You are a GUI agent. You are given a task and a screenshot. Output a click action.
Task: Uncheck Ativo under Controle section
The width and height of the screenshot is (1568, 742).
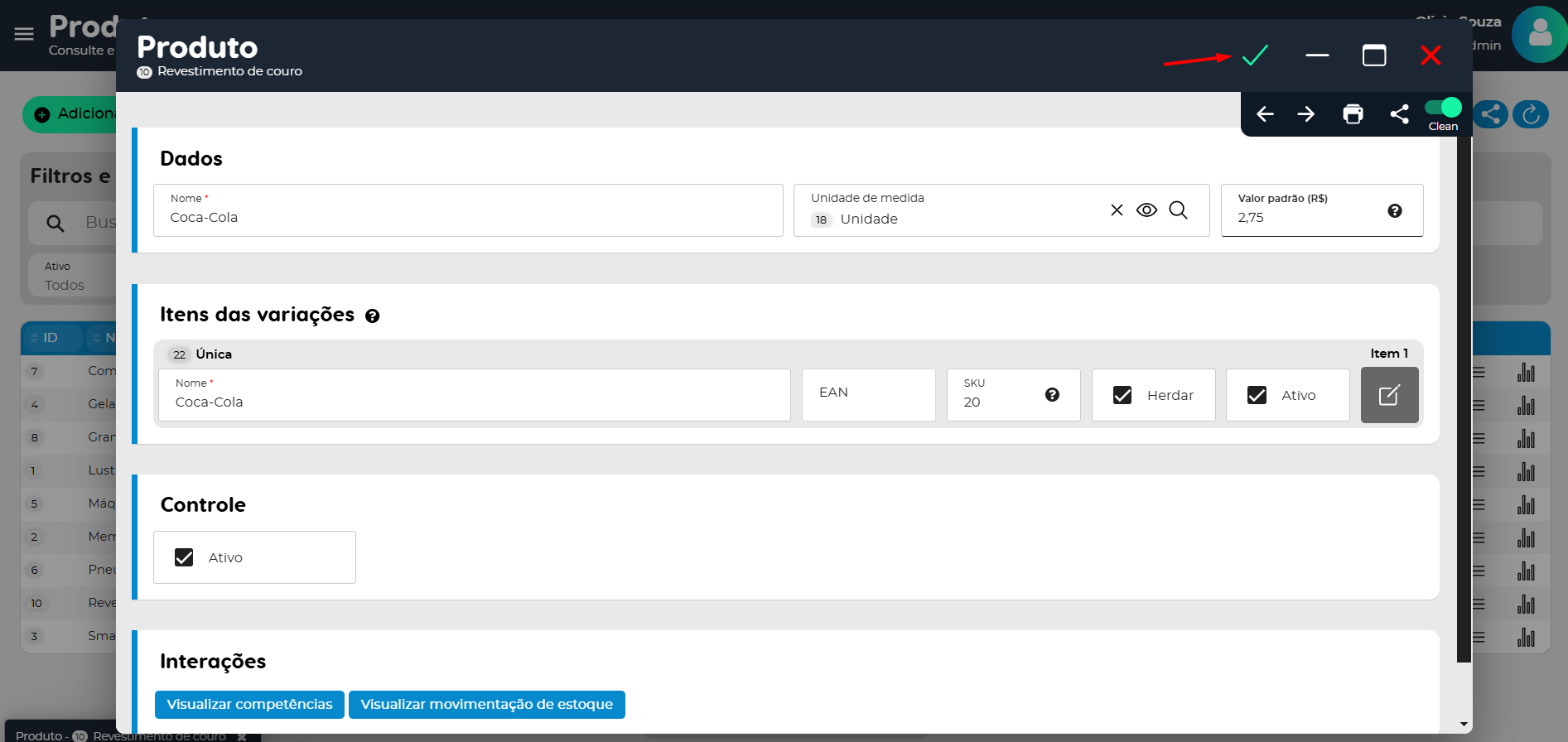point(184,557)
